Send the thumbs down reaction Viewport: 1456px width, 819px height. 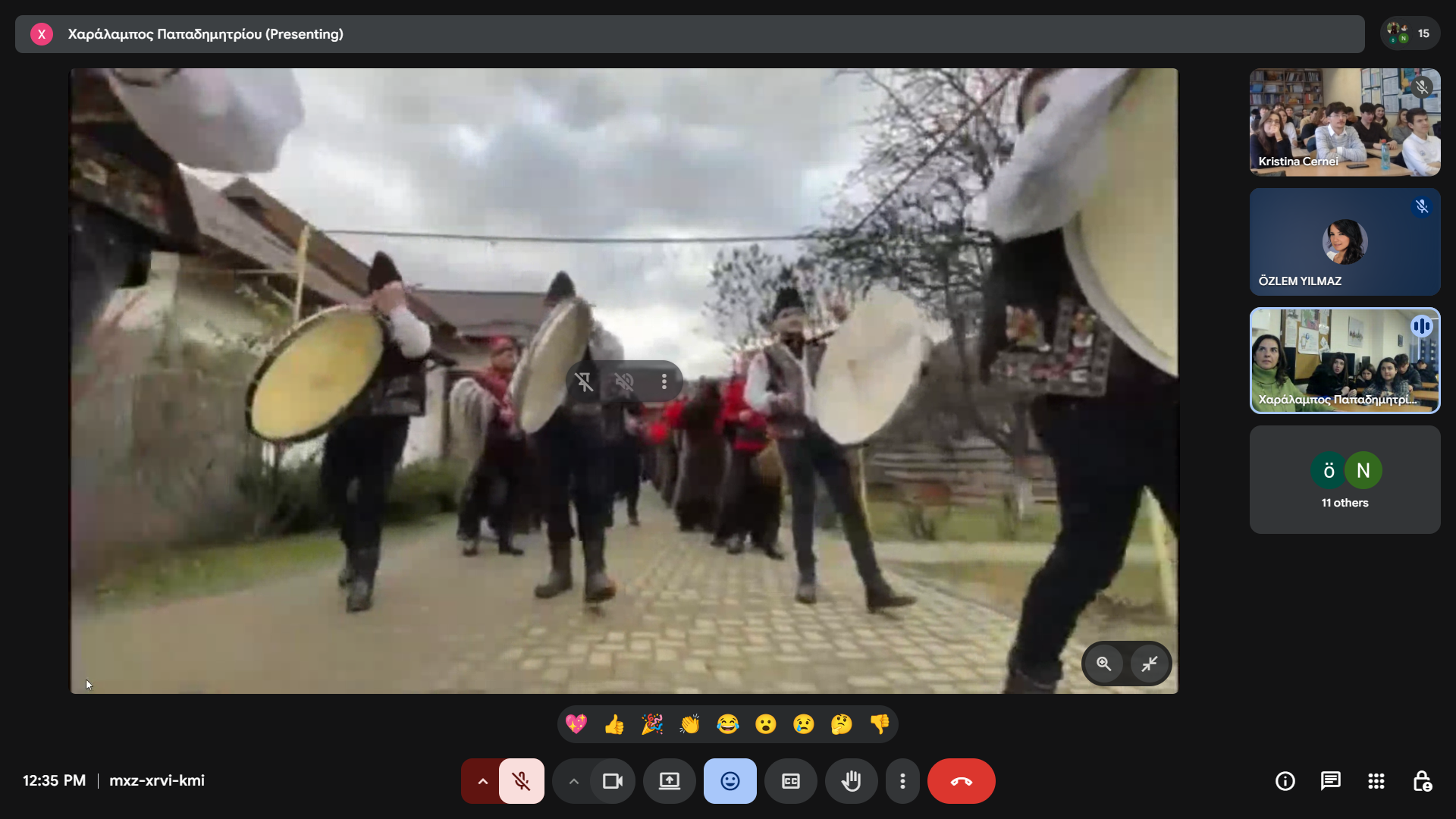880,724
